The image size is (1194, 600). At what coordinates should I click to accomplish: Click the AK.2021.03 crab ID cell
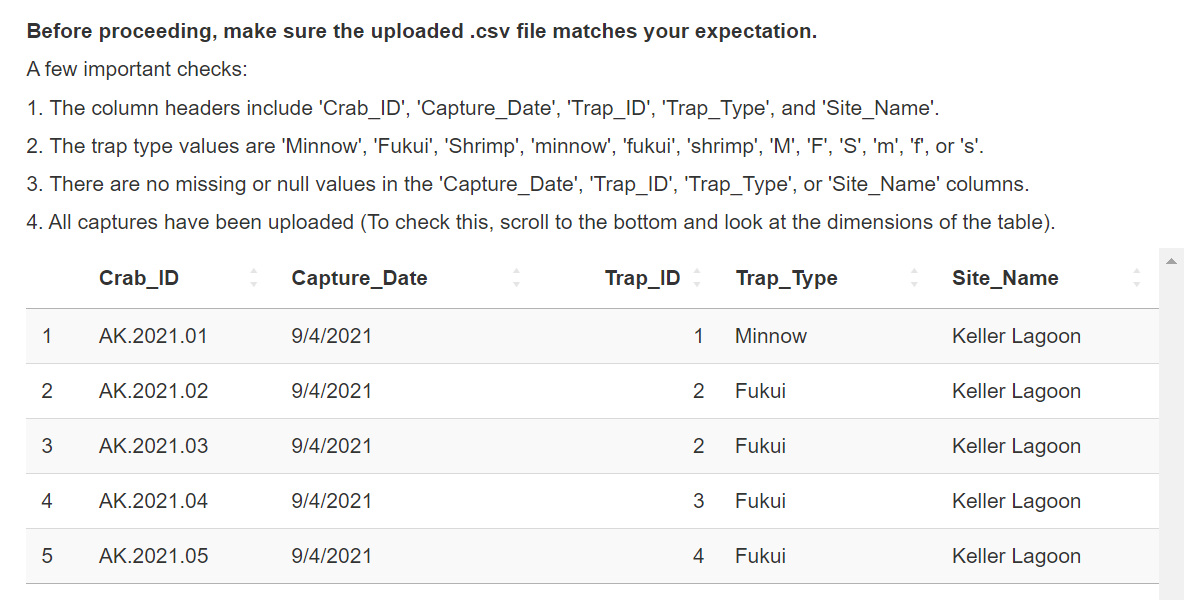153,446
